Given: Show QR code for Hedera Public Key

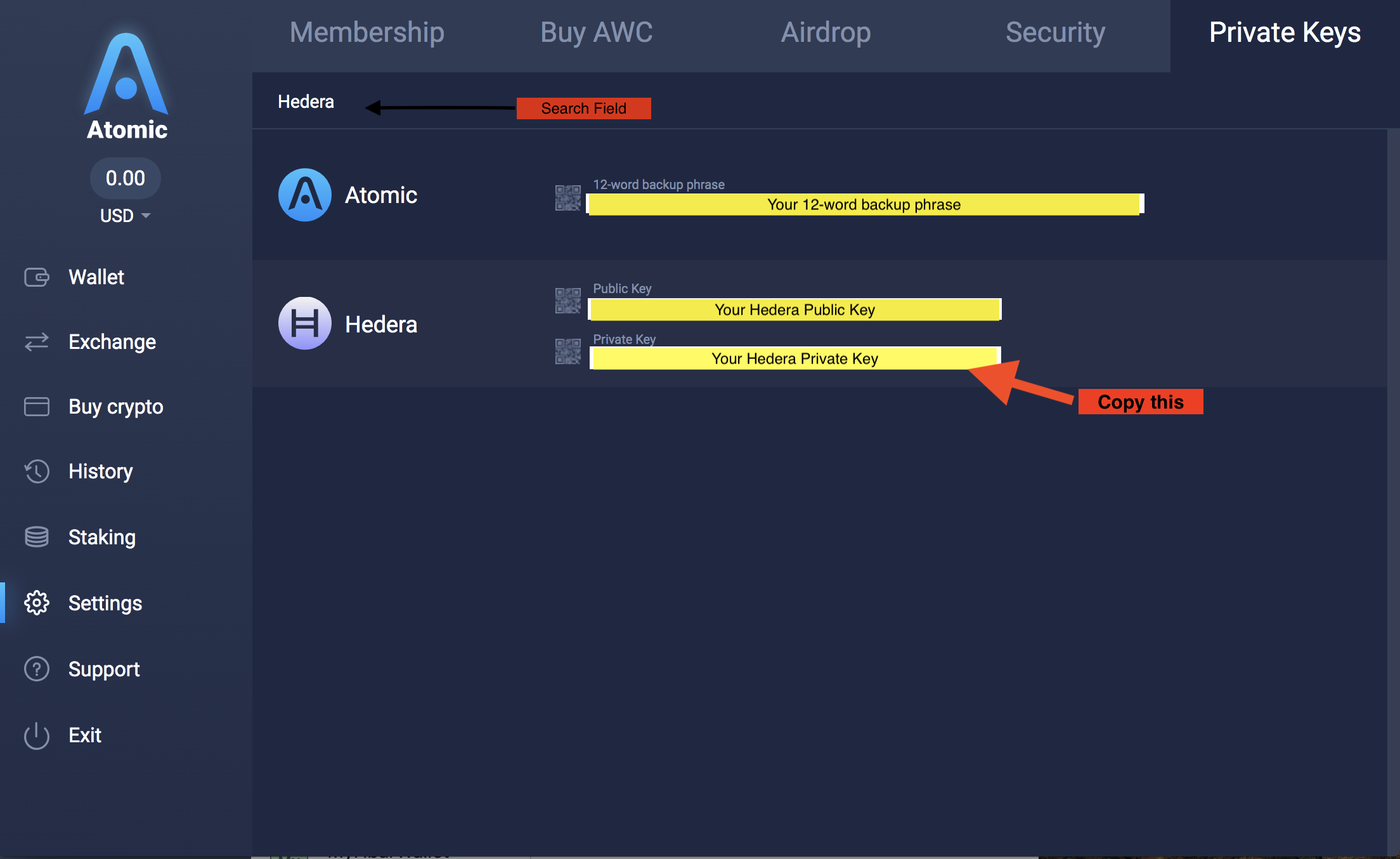Looking at the screenshot, I should tap(567, 301).
